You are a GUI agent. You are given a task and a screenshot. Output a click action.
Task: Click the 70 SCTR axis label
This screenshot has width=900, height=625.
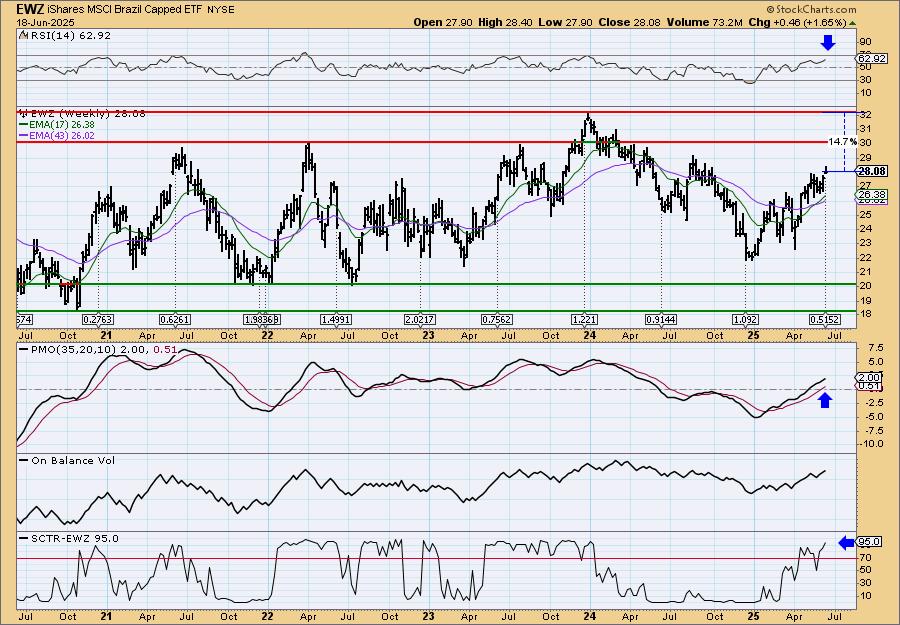click(864, 558)
